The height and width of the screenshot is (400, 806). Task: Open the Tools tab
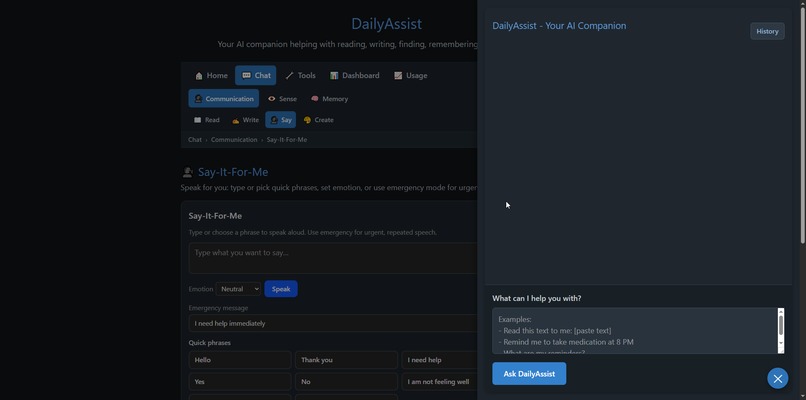point(301,76)
